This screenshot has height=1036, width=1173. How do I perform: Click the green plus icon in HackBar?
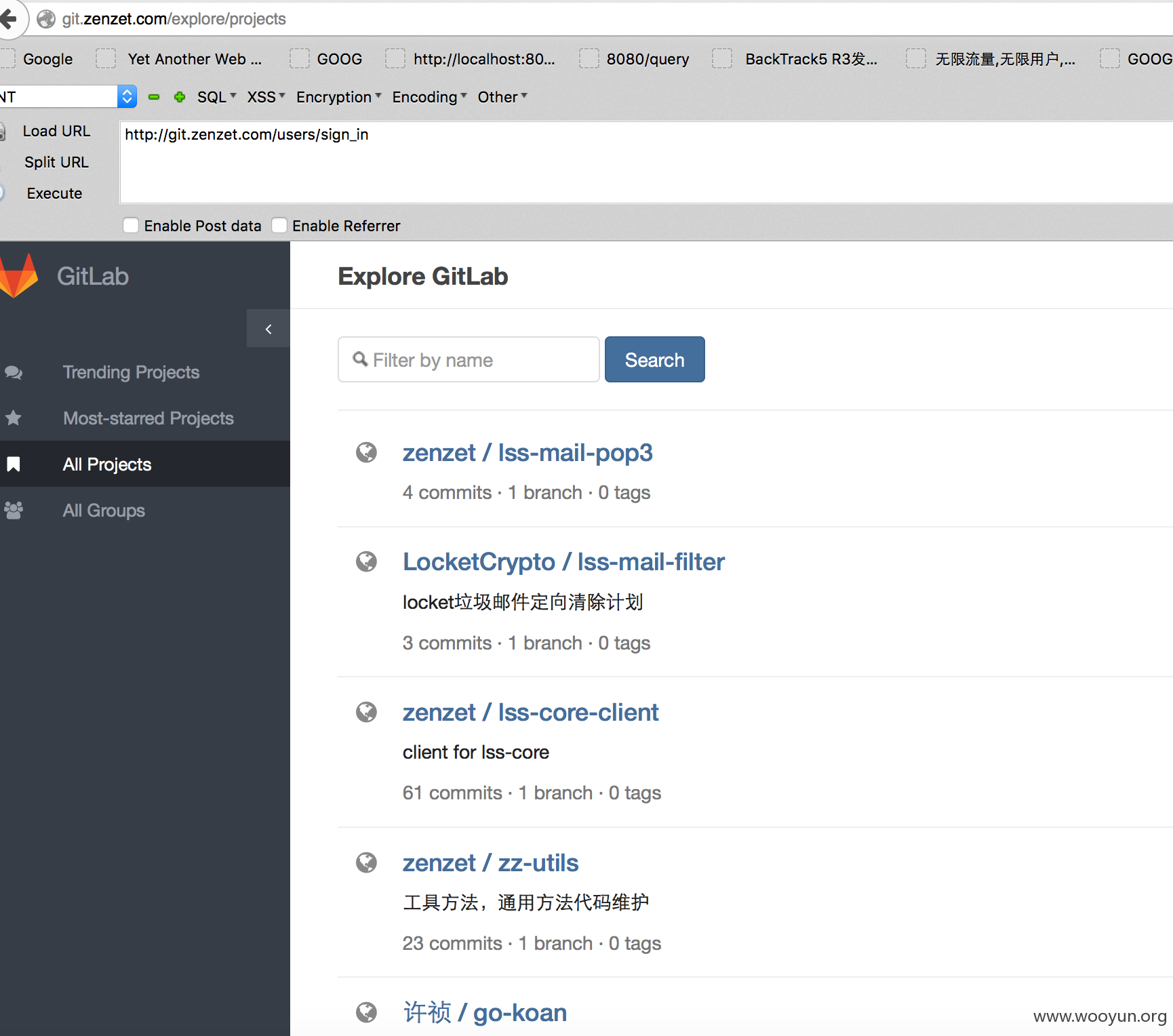pos(180,97)
